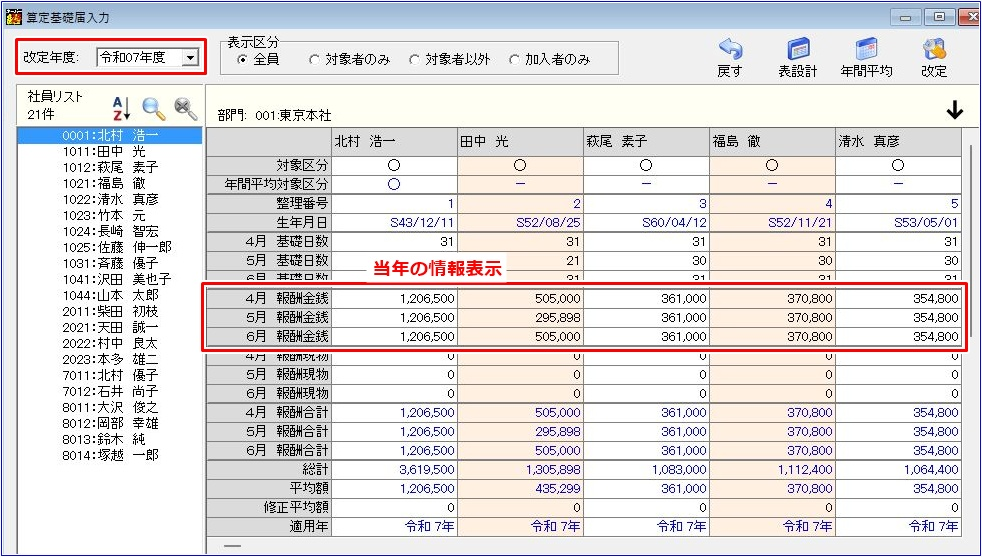Click the black down arrow next to department

pyautogui.click(x=954, y=111)
